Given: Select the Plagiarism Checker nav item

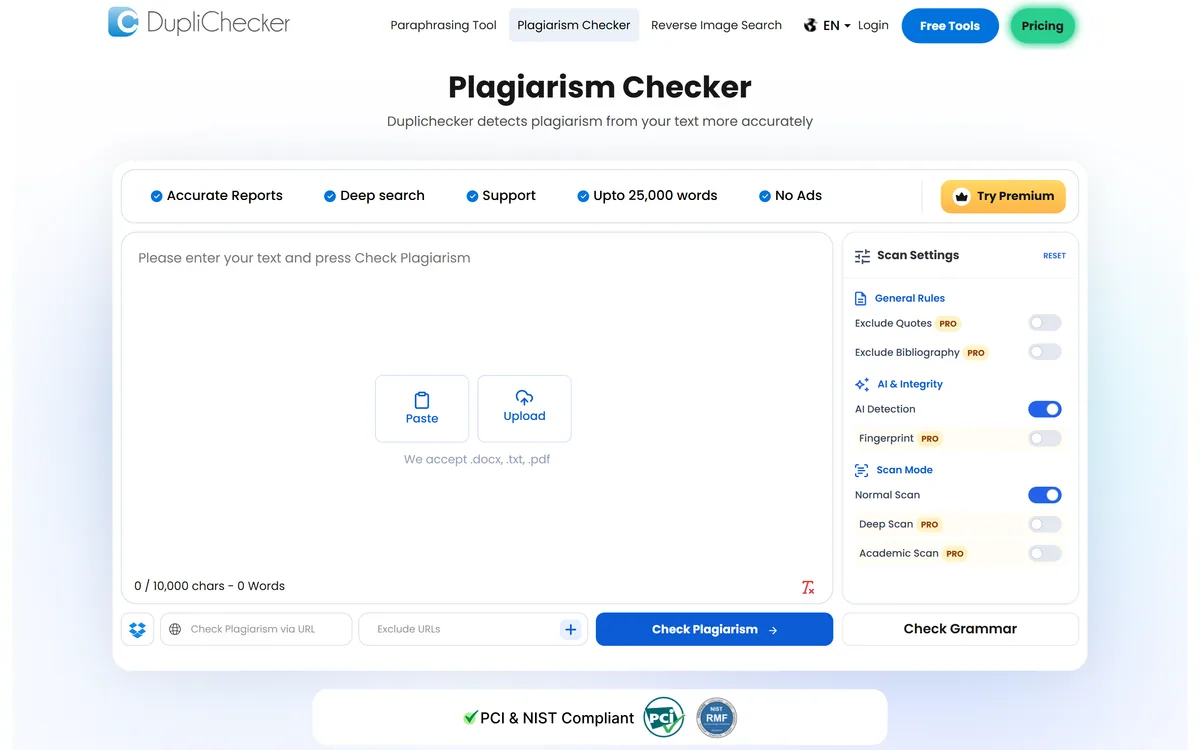Looking at the screenshot, I should (574, 25).
